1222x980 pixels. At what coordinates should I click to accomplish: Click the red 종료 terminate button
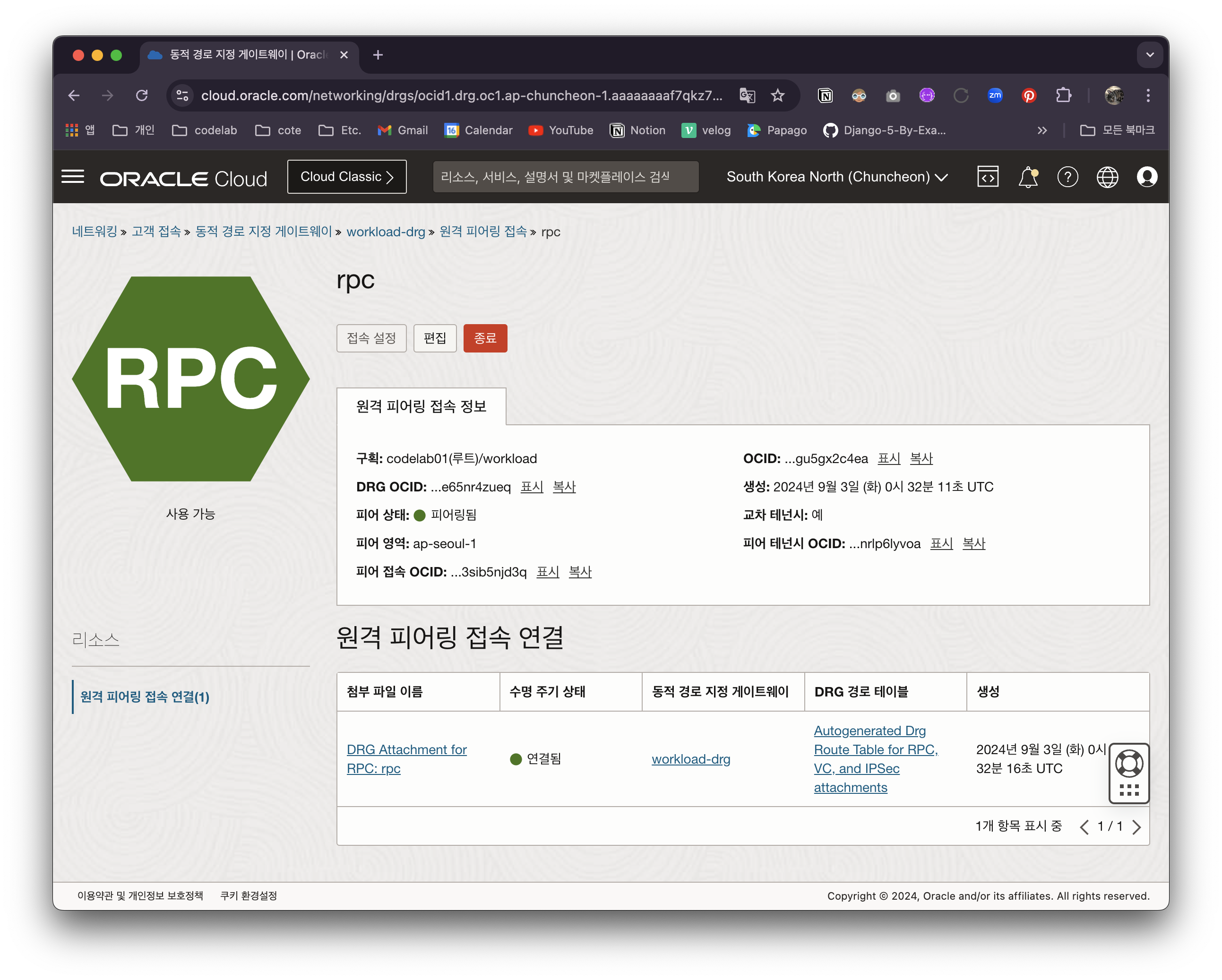click(485, 338)
